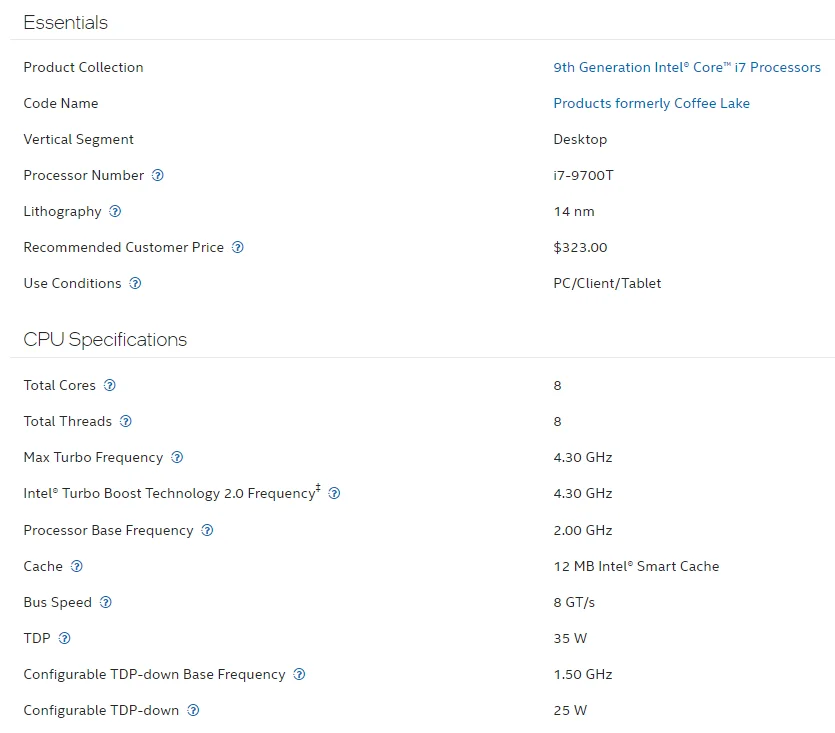Click the $323.00 price value
Screen dimensions: 835x733
coord(580,247)
